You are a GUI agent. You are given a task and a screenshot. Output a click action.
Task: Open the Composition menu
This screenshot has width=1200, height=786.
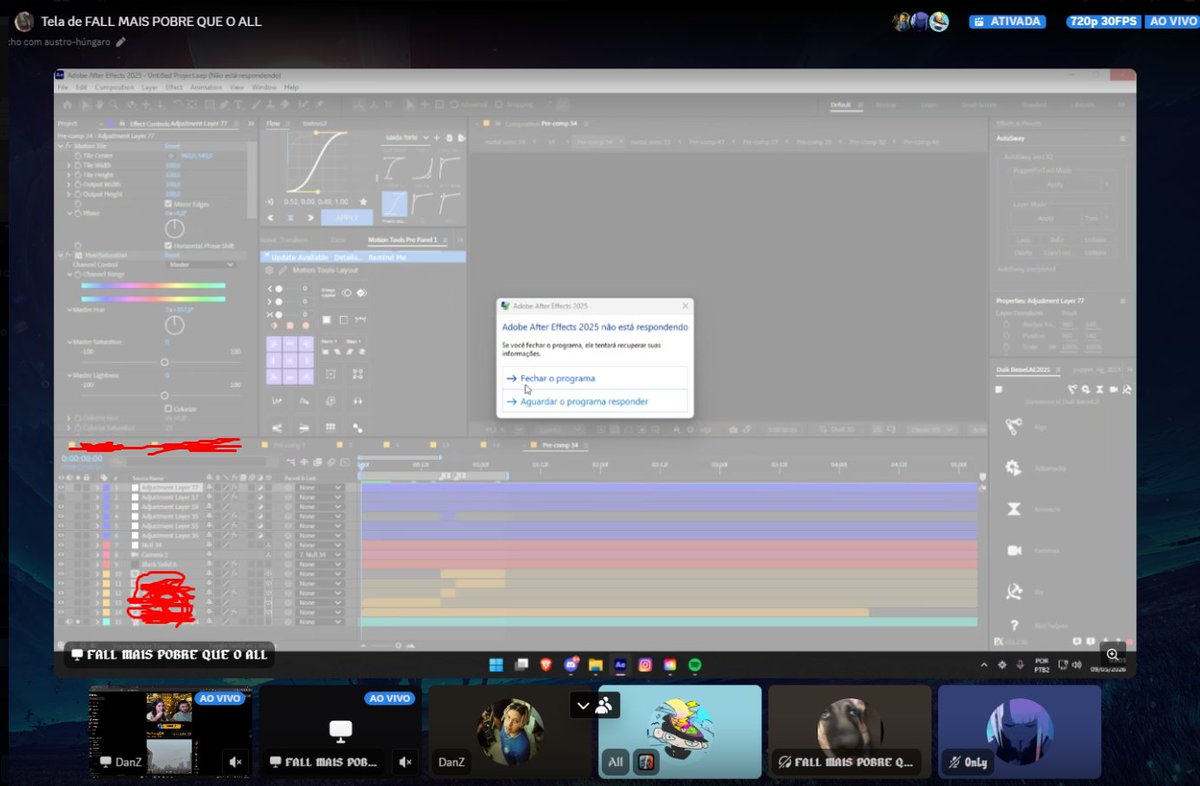(114, 88)
